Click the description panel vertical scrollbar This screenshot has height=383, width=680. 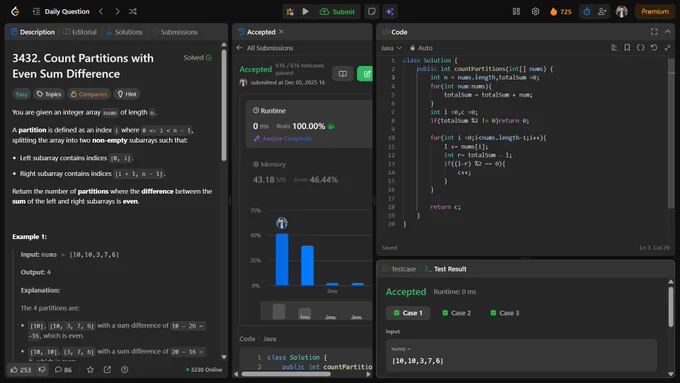(224, 105)
